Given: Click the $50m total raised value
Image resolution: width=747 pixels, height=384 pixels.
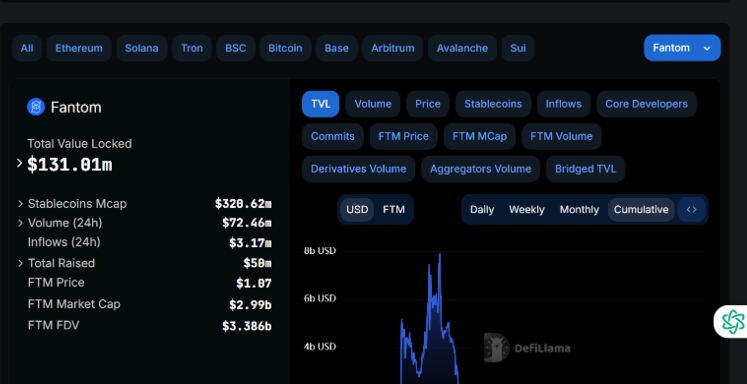Looking at the screenshot, I should click(257, 263).
